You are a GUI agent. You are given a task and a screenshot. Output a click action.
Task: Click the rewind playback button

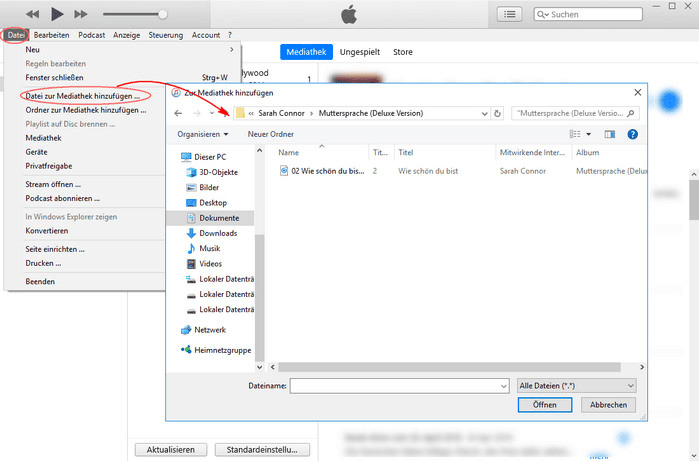pyautogui.click(x=32, y=14)
